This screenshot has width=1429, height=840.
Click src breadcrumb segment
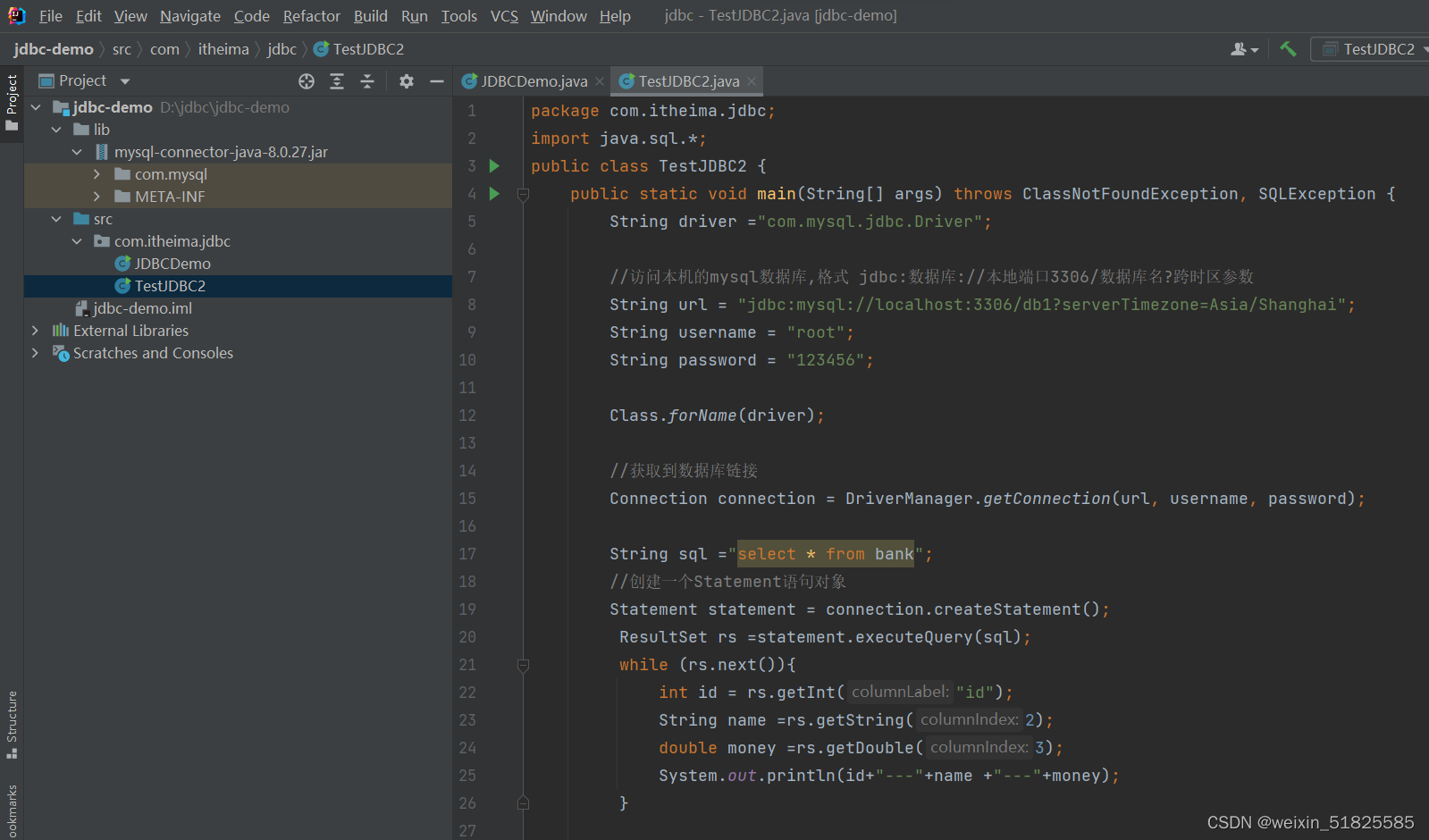pyautogui.click(x=122, y=49)
